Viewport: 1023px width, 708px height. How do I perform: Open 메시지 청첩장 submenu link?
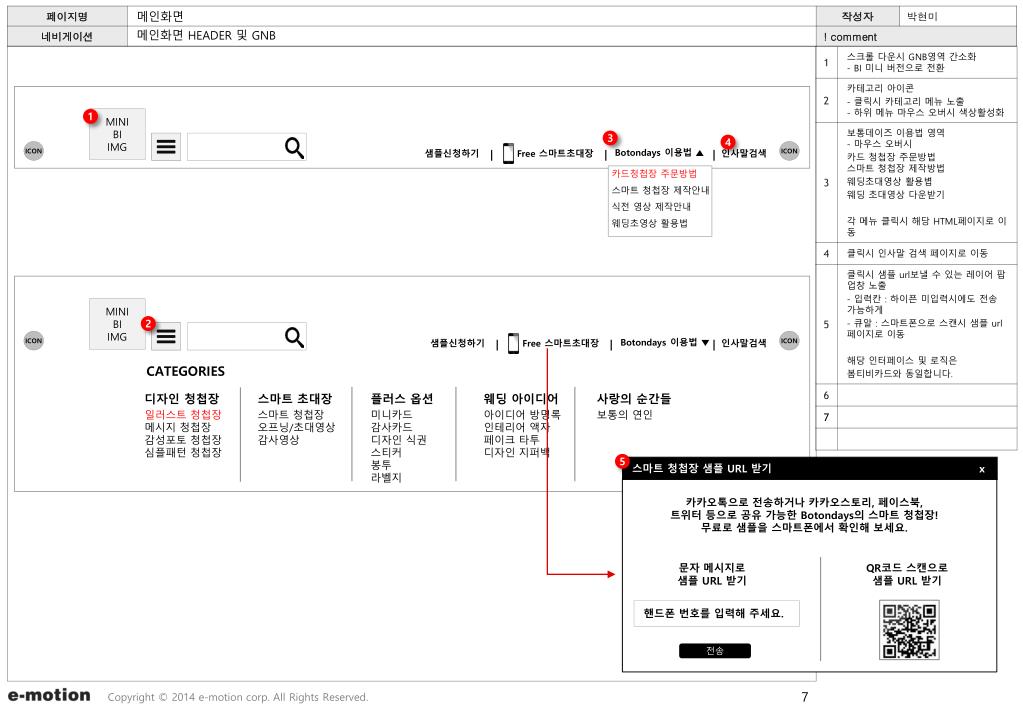(x=178, y=427)
